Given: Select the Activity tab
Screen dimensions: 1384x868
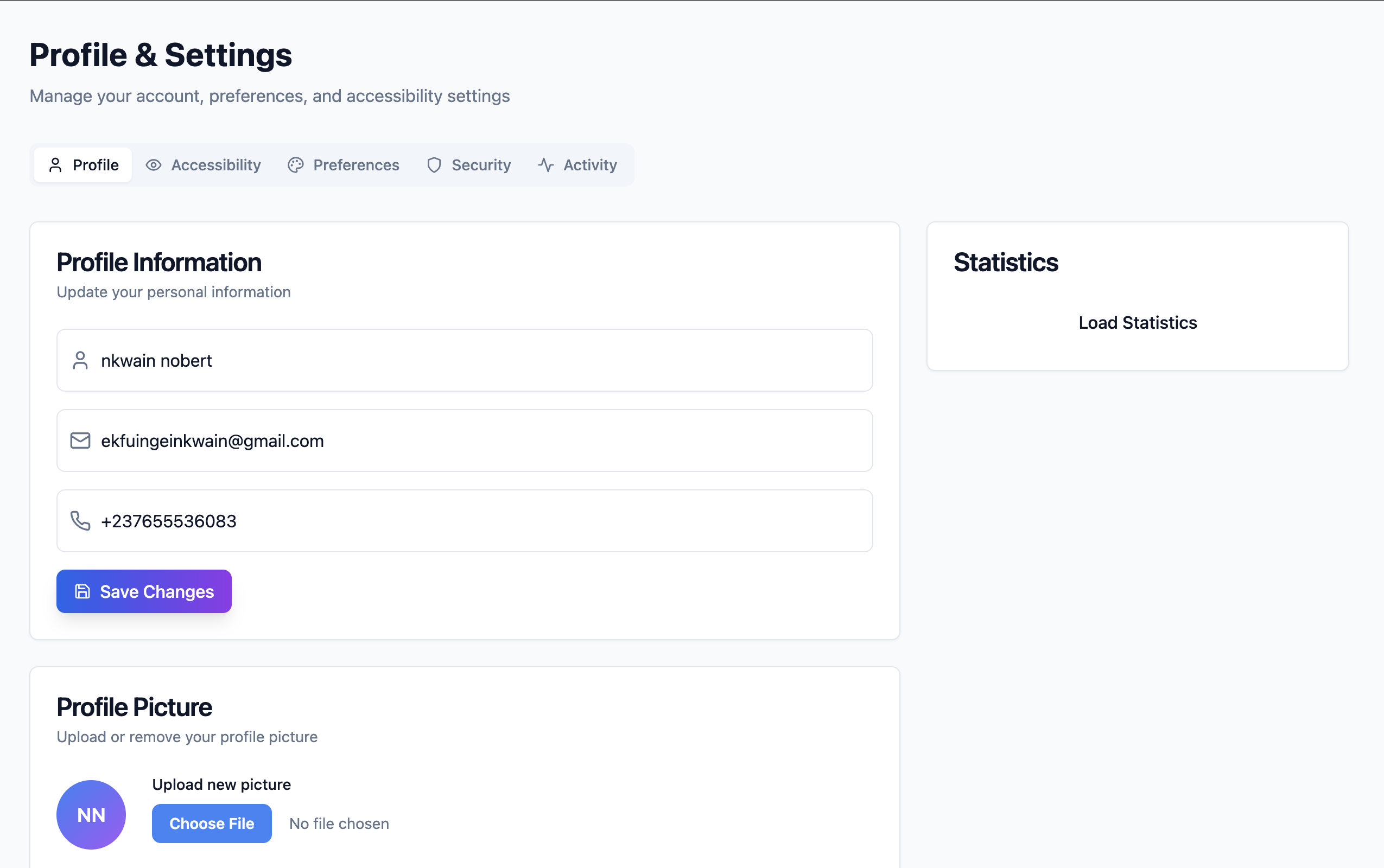Looking at the screenshot, I should tap(577, 165).
